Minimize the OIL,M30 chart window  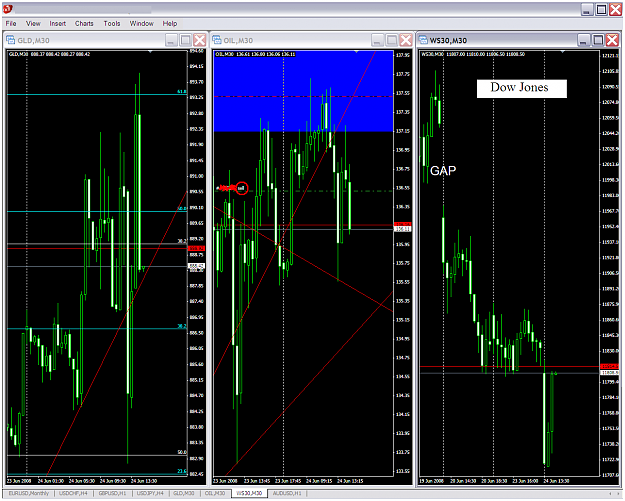tap(377, 40)
